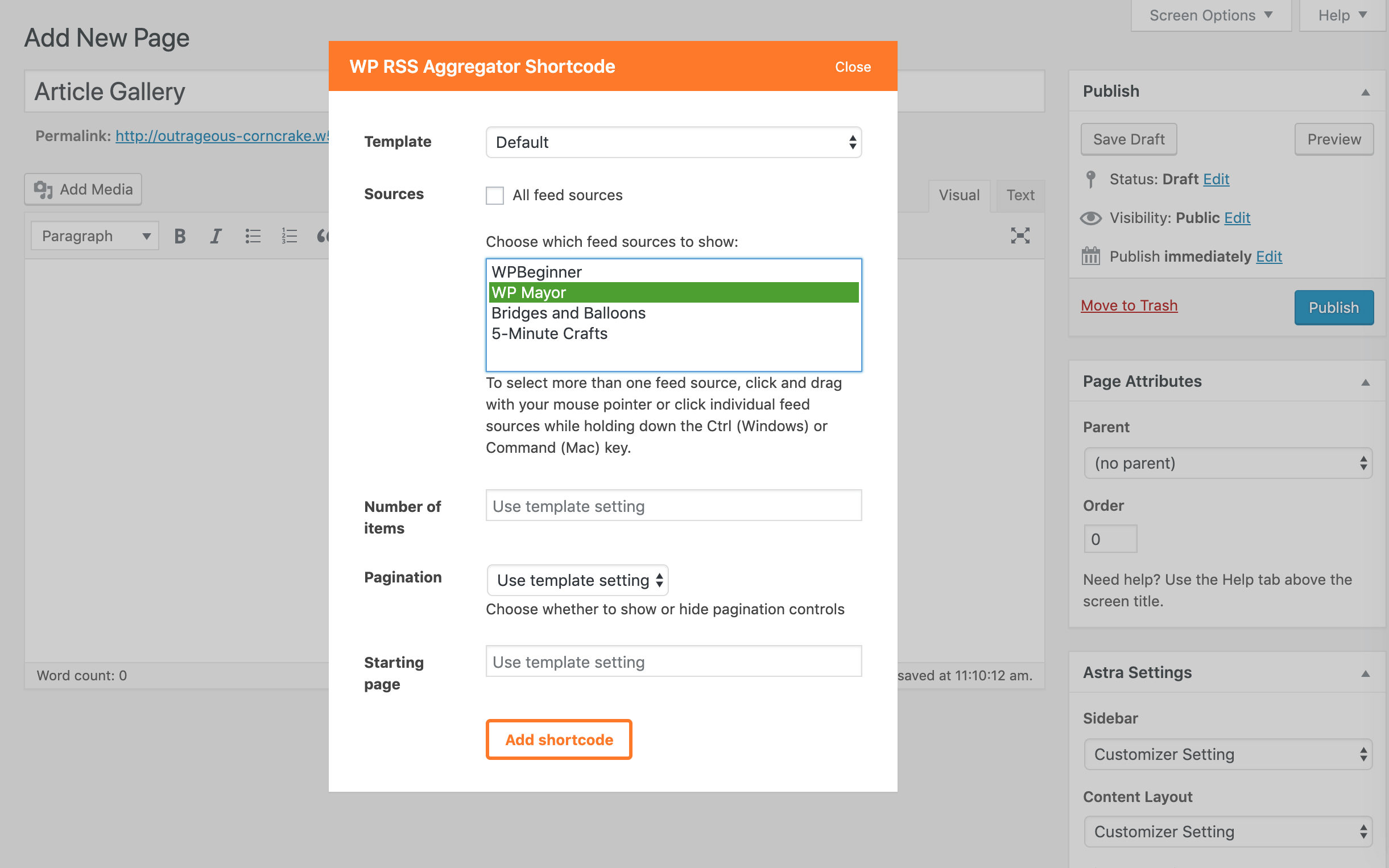The width and height of the screenshot is (1389, 868).
Task: Click the visibility eye icon
Action: [1091, 218]
